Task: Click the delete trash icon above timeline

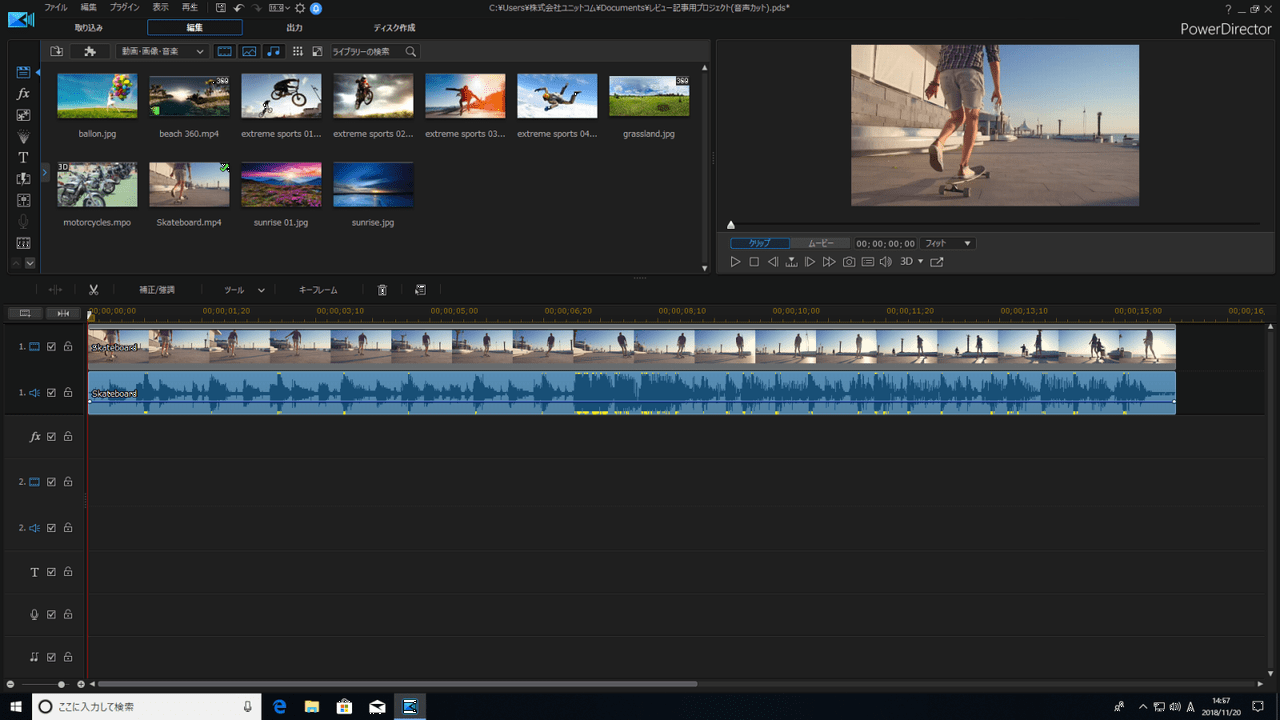Action: pyautogui.click(x=382, y=290)
